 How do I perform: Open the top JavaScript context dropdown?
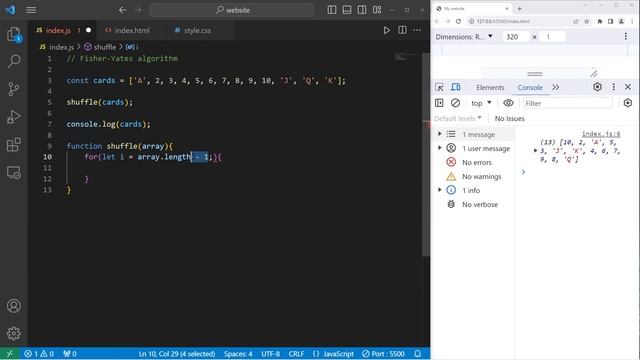[x=481, y=103]
